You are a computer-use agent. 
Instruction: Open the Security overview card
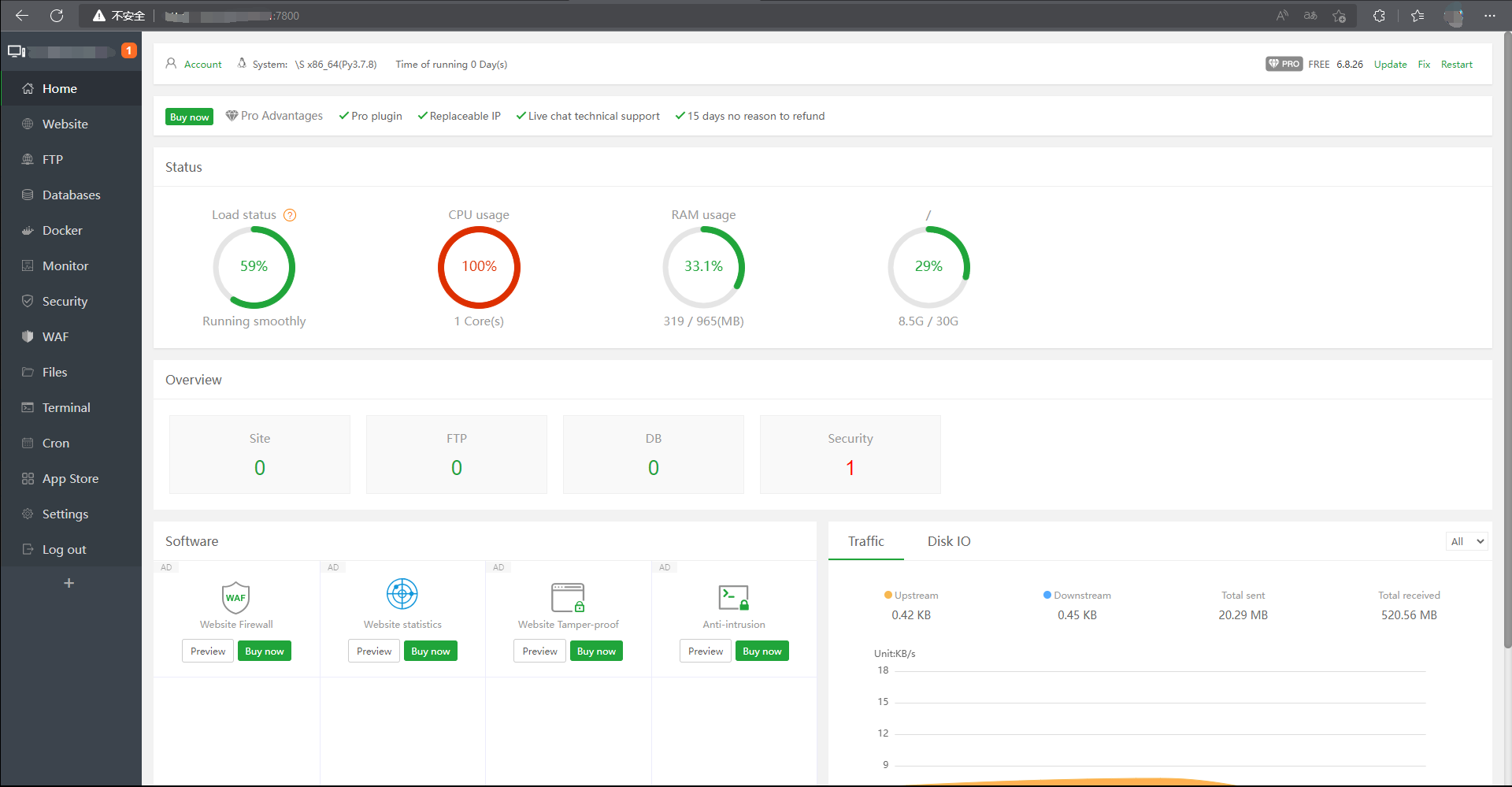[850, 455]
